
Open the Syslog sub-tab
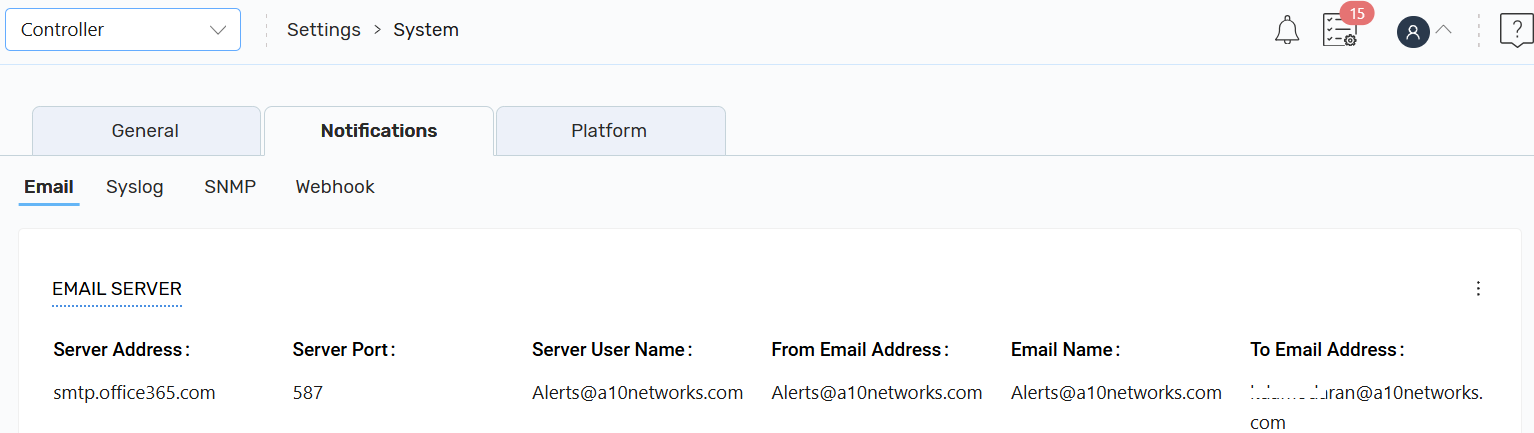[135, 187]
